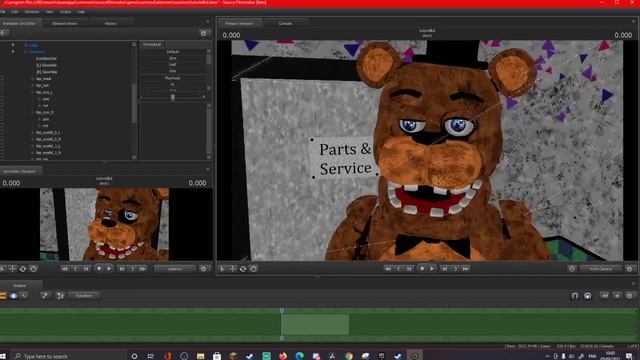Viewport: 640px width, 360px height.
Task: Switch to the Element Viewer tab
Action: pos(64,24)
